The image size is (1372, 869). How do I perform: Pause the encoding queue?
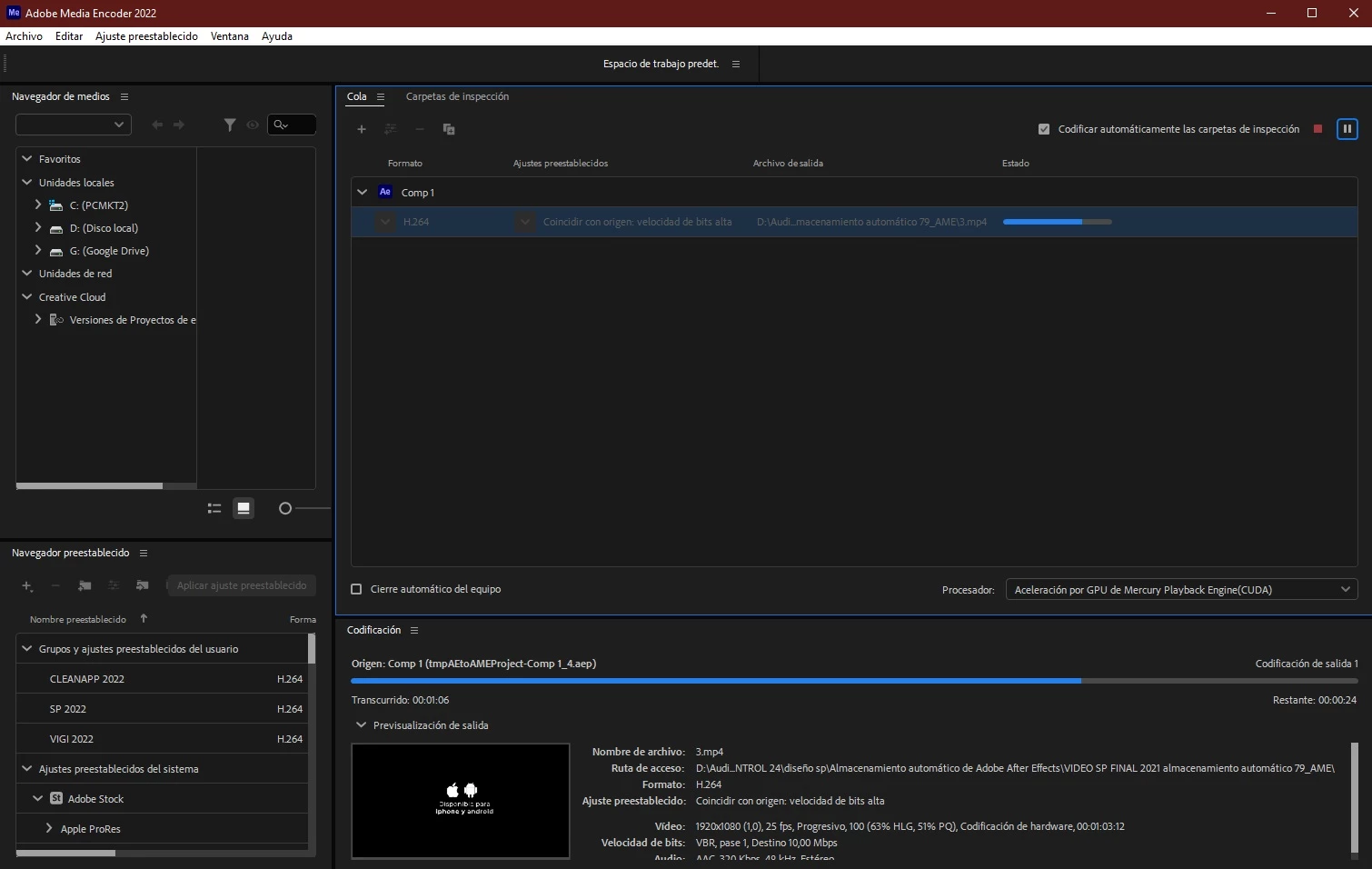pyautogui.click(x=1347, y=129)
